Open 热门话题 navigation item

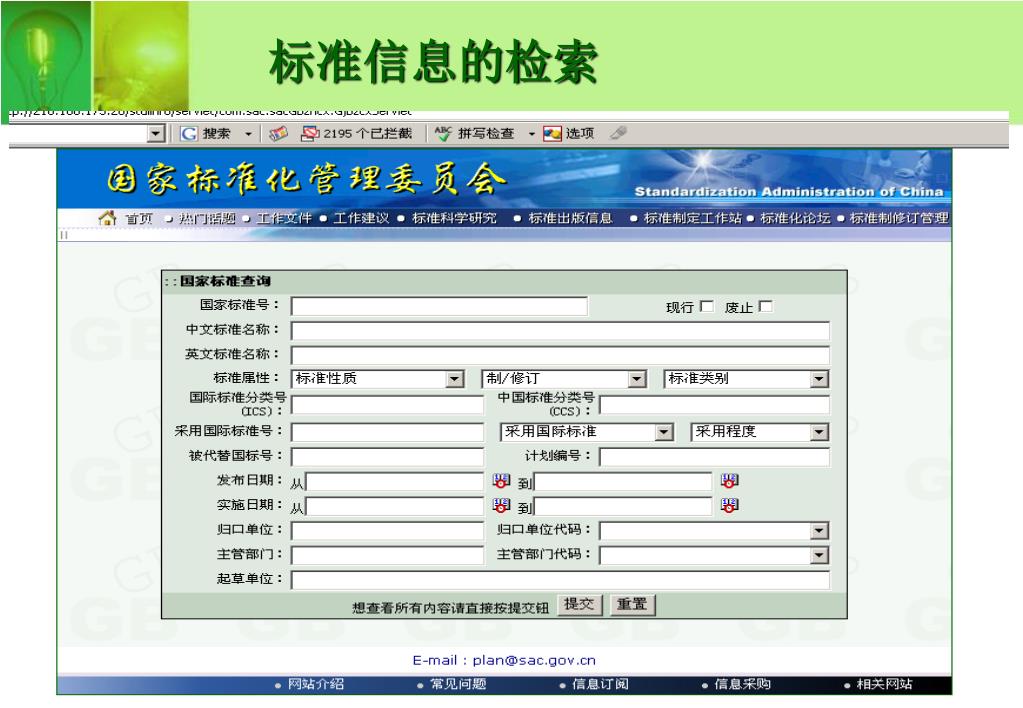[207, 219]
